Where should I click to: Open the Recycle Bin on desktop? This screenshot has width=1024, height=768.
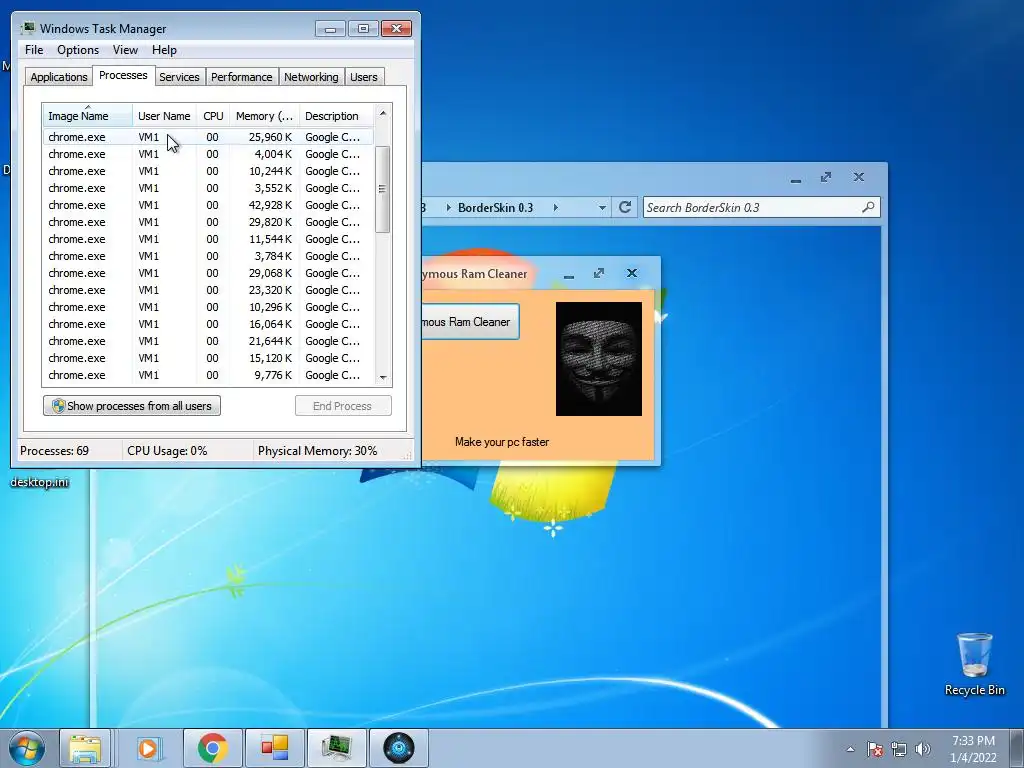(974, 664)
